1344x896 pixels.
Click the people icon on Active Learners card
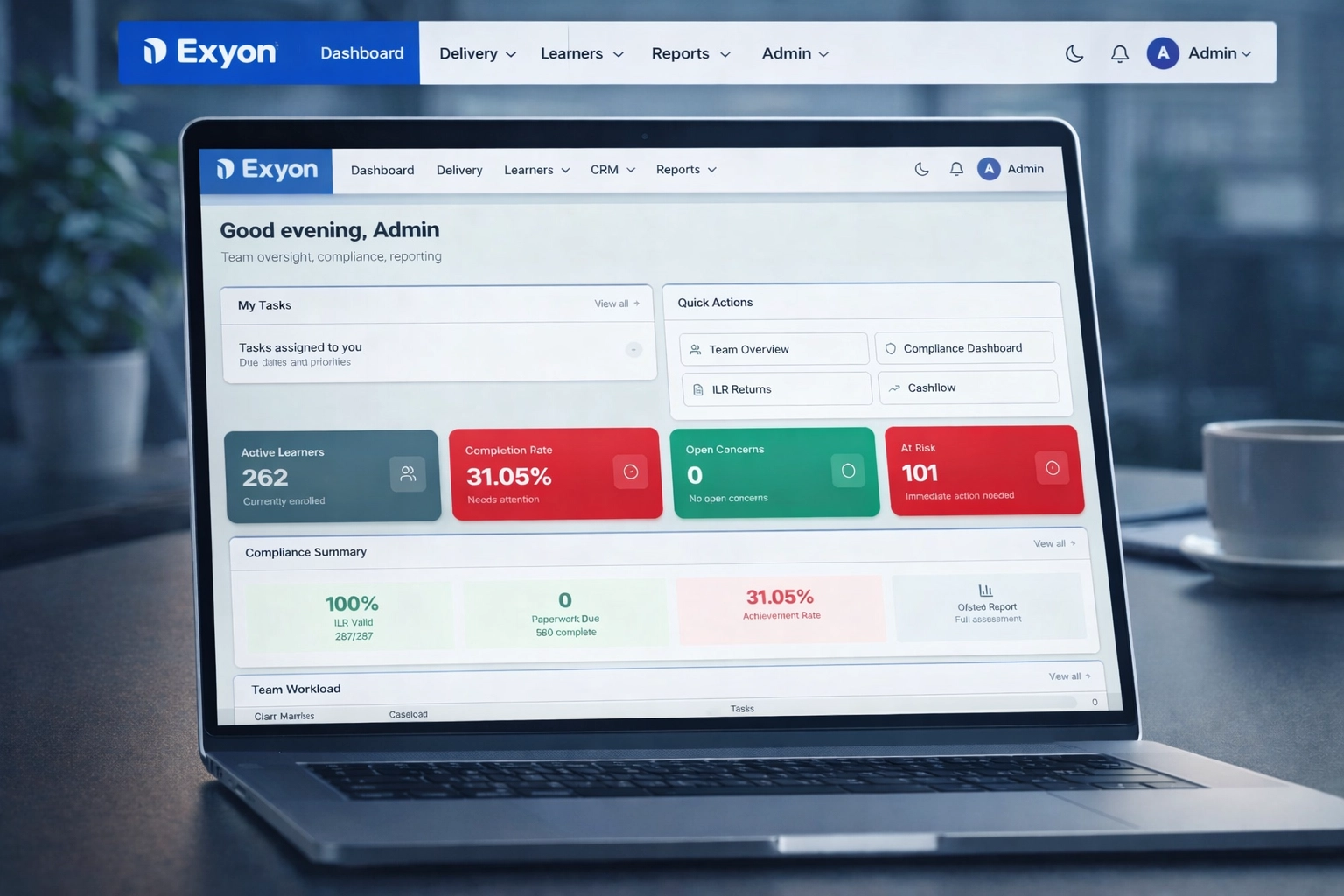tap(408, 473)
